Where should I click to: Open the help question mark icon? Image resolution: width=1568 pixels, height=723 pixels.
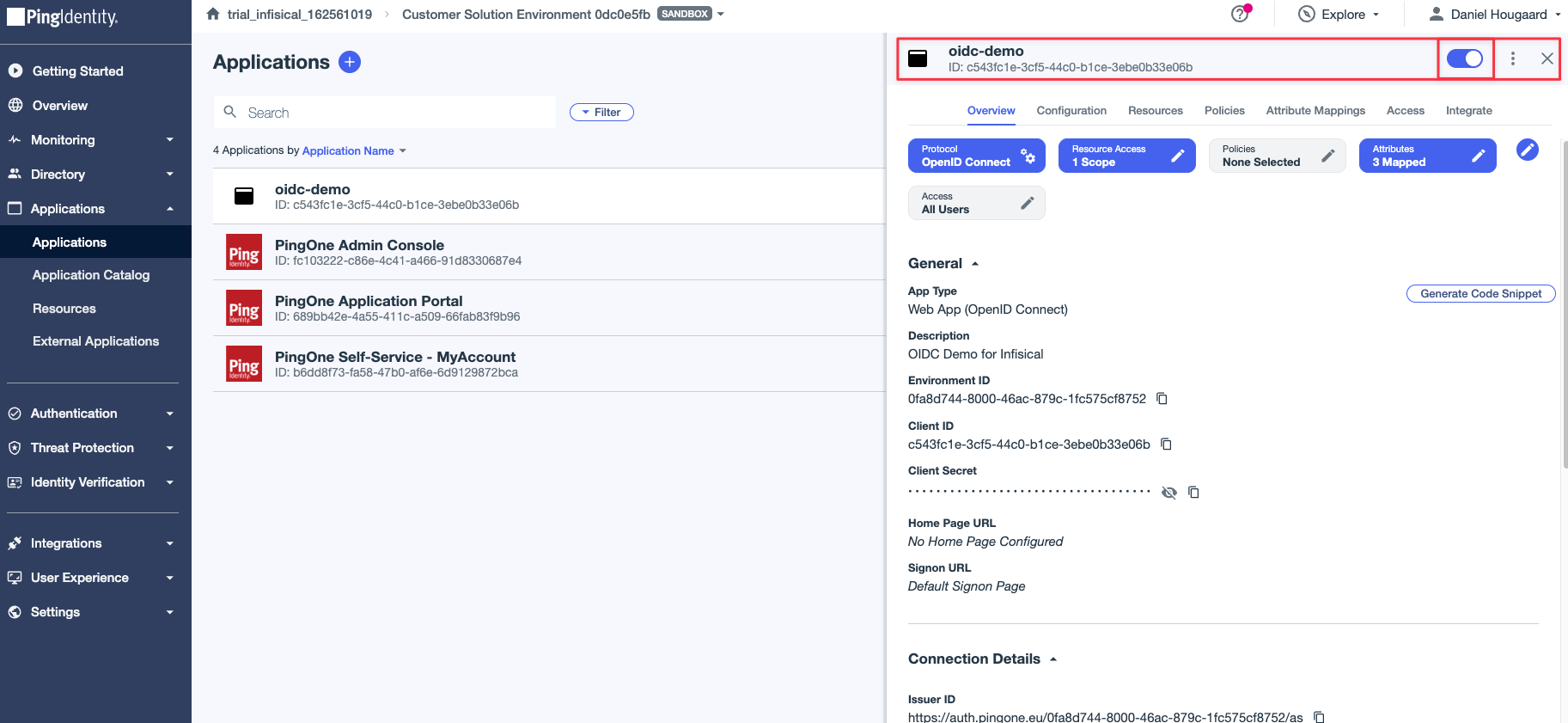(1240, 14)
